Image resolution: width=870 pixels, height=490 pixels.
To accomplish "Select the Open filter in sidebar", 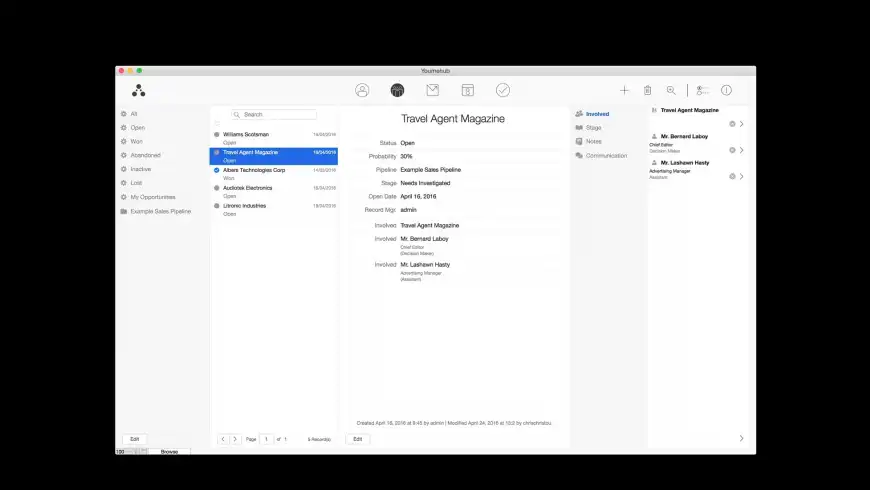I will [x=138, y=128].
